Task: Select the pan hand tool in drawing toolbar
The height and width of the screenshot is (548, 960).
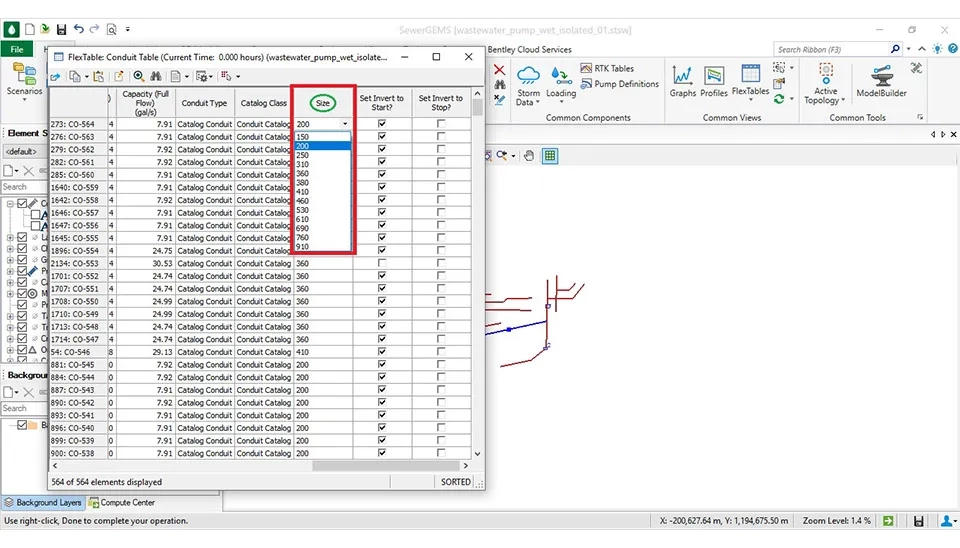Action: [x=529, y=156]
